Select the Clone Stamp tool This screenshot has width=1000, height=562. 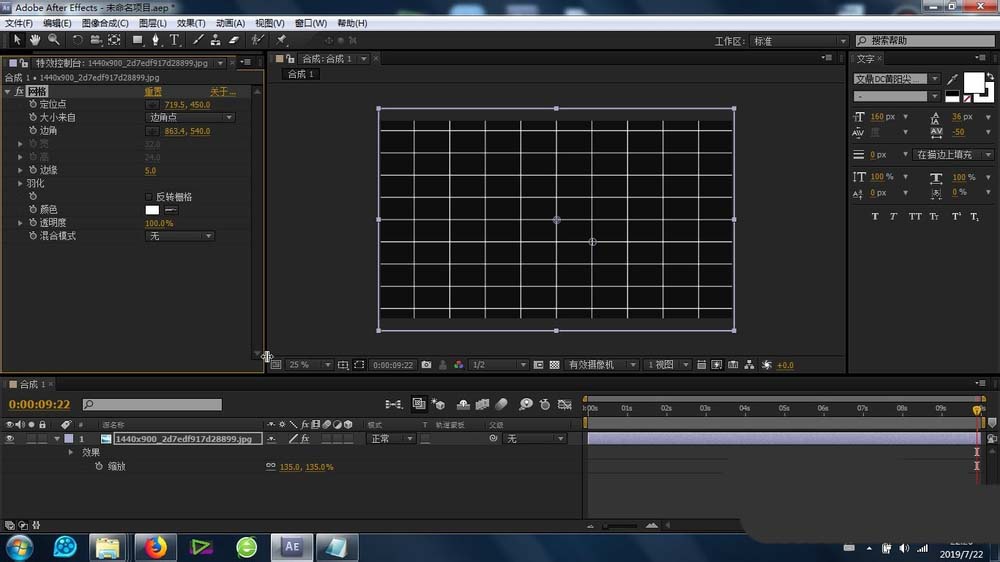click(215, 40)
